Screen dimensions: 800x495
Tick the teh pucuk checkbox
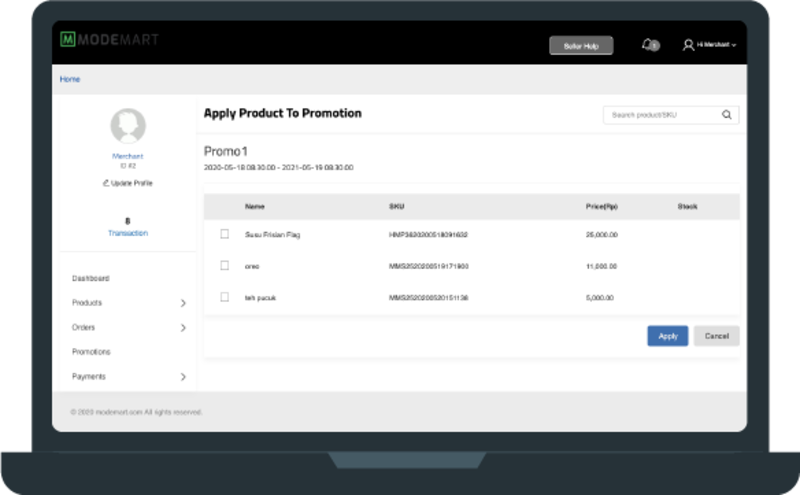coord(224,297)
